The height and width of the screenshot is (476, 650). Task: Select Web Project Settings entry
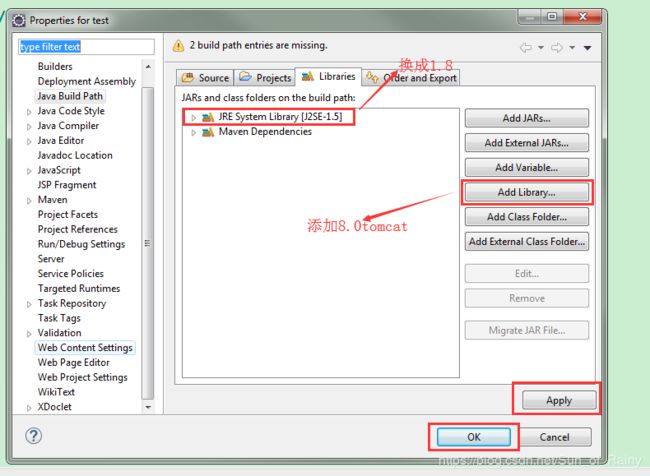tap(82, 377)
